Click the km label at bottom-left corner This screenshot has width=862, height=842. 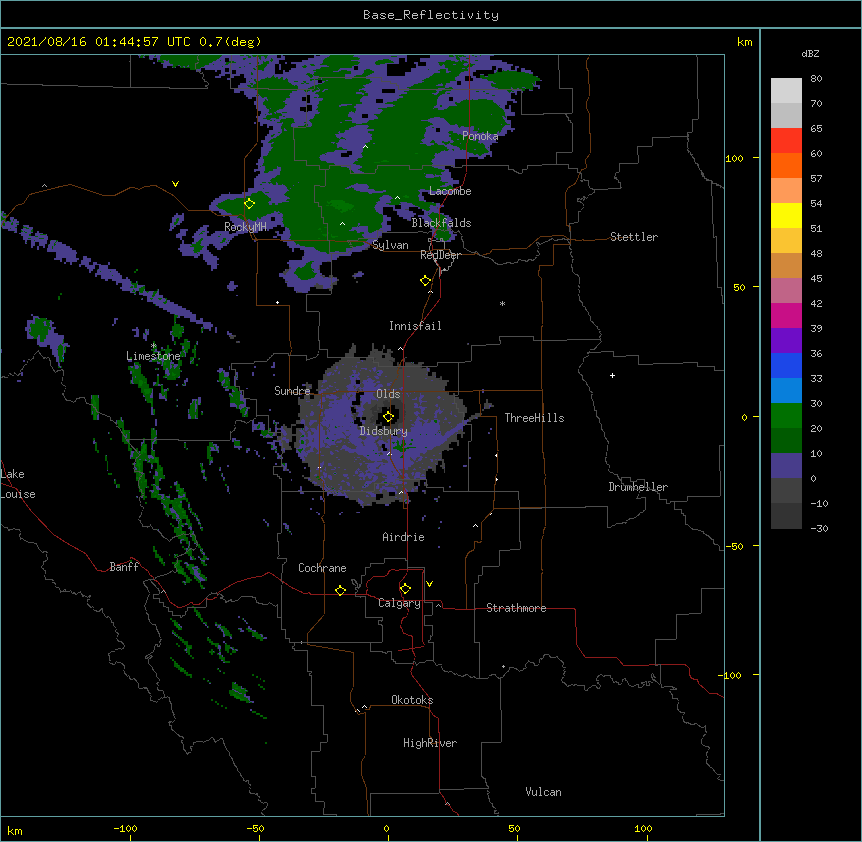click(x=15, y=830)
